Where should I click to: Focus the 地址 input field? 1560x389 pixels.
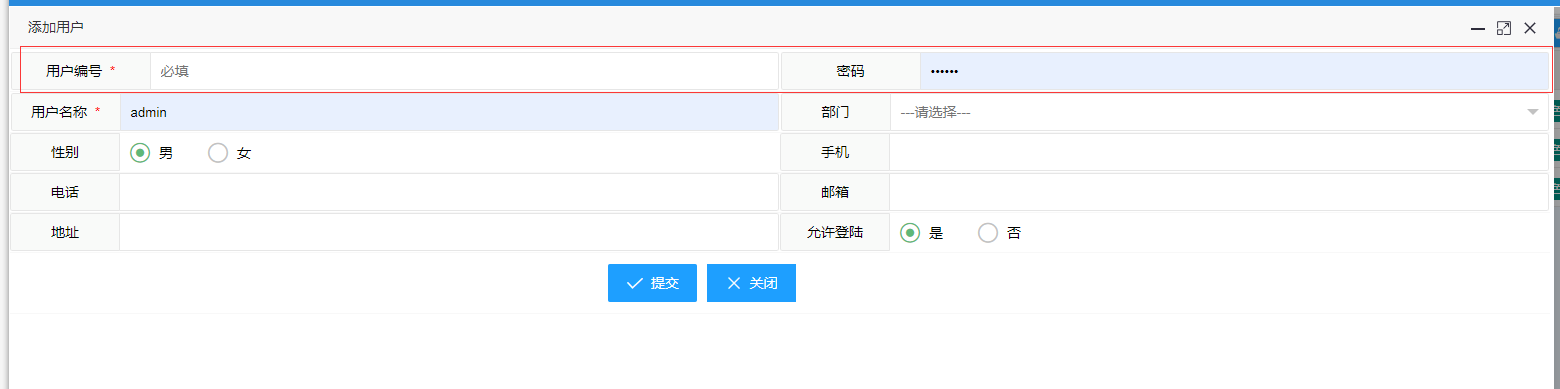tap(449, 232)
